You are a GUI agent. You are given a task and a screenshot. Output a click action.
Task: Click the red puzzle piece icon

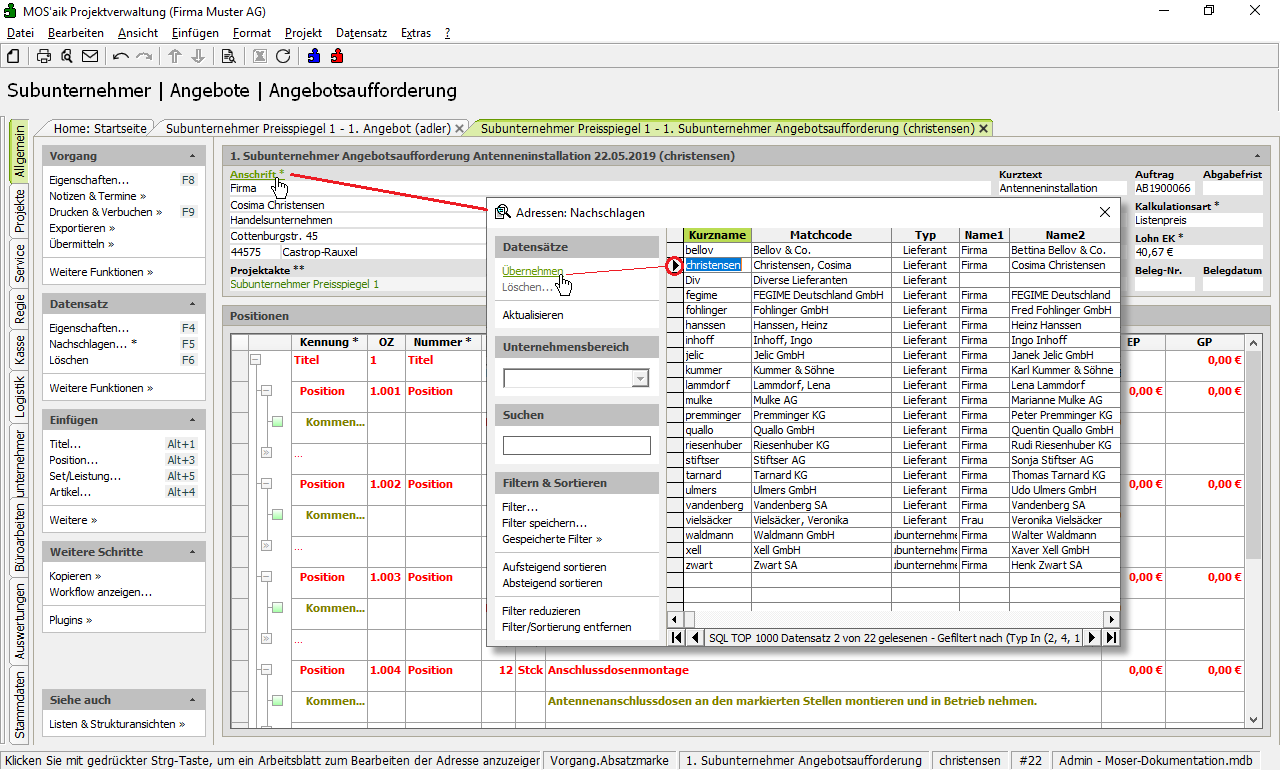pyautogui.click(x=337, y=56)
